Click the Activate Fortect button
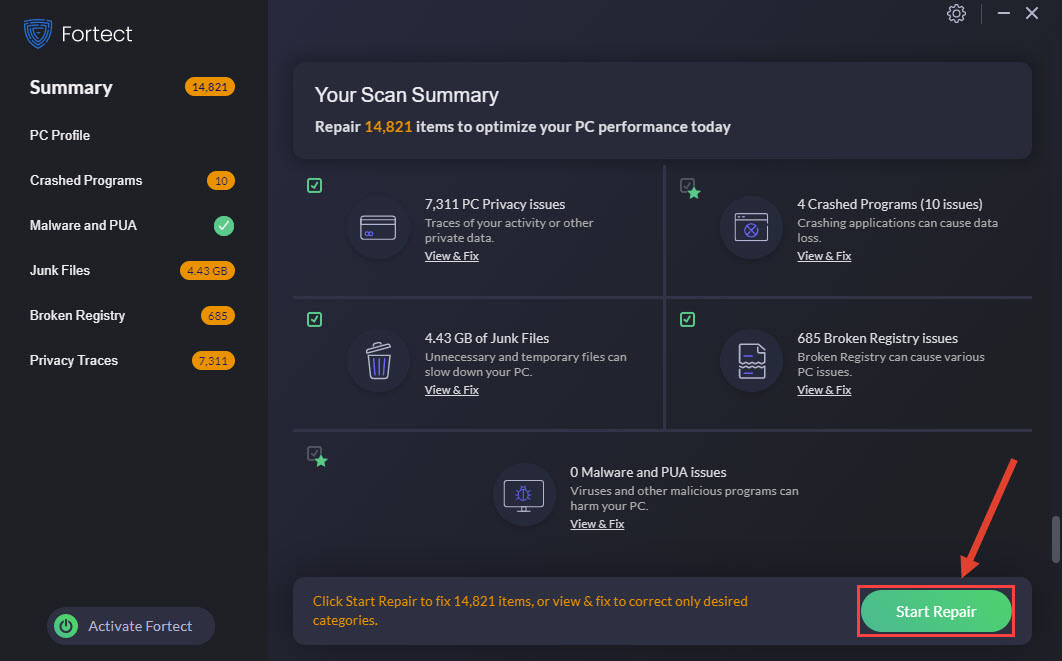Screen dimensions: 1062x661 tap(131, 626)
